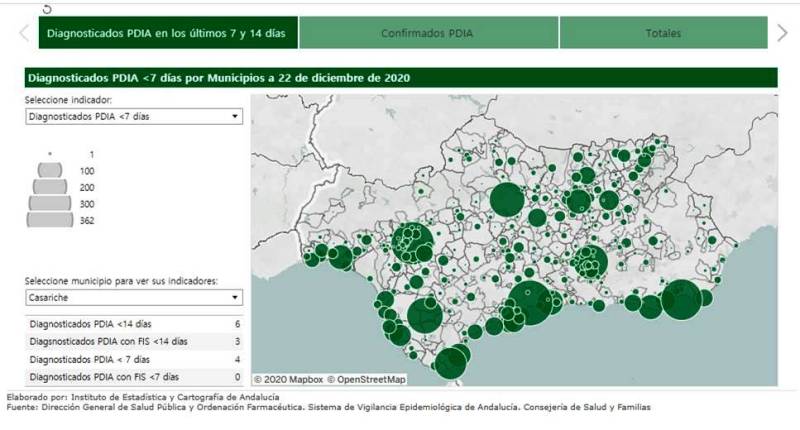The width and height of the screenshot is (800, 430).
Task: Open the Totales tab
Action: coord(663,33)
